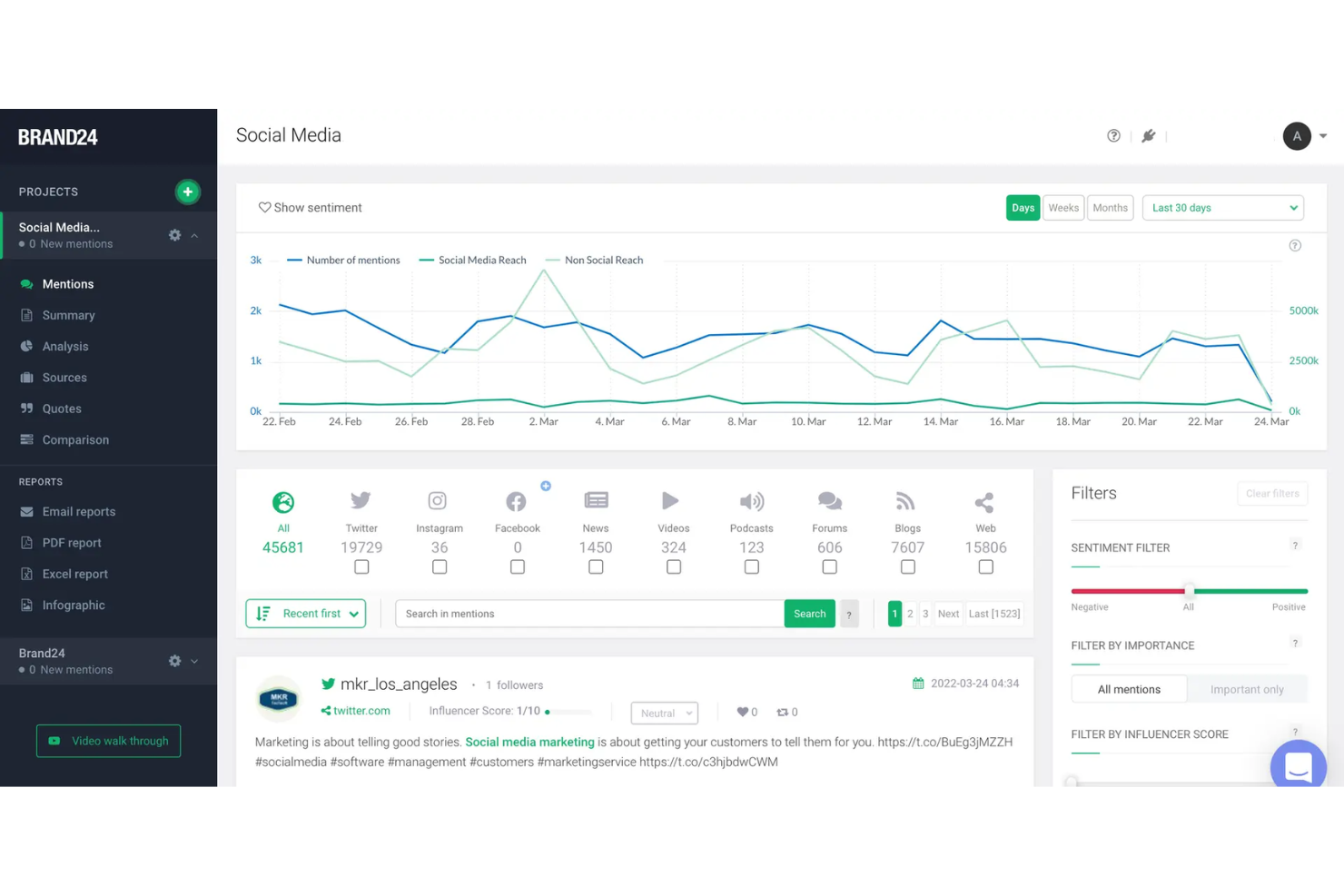The image size is (1344, 896).
Task: Select the Important only filter tab
Action: click(x=1247, y=689)
